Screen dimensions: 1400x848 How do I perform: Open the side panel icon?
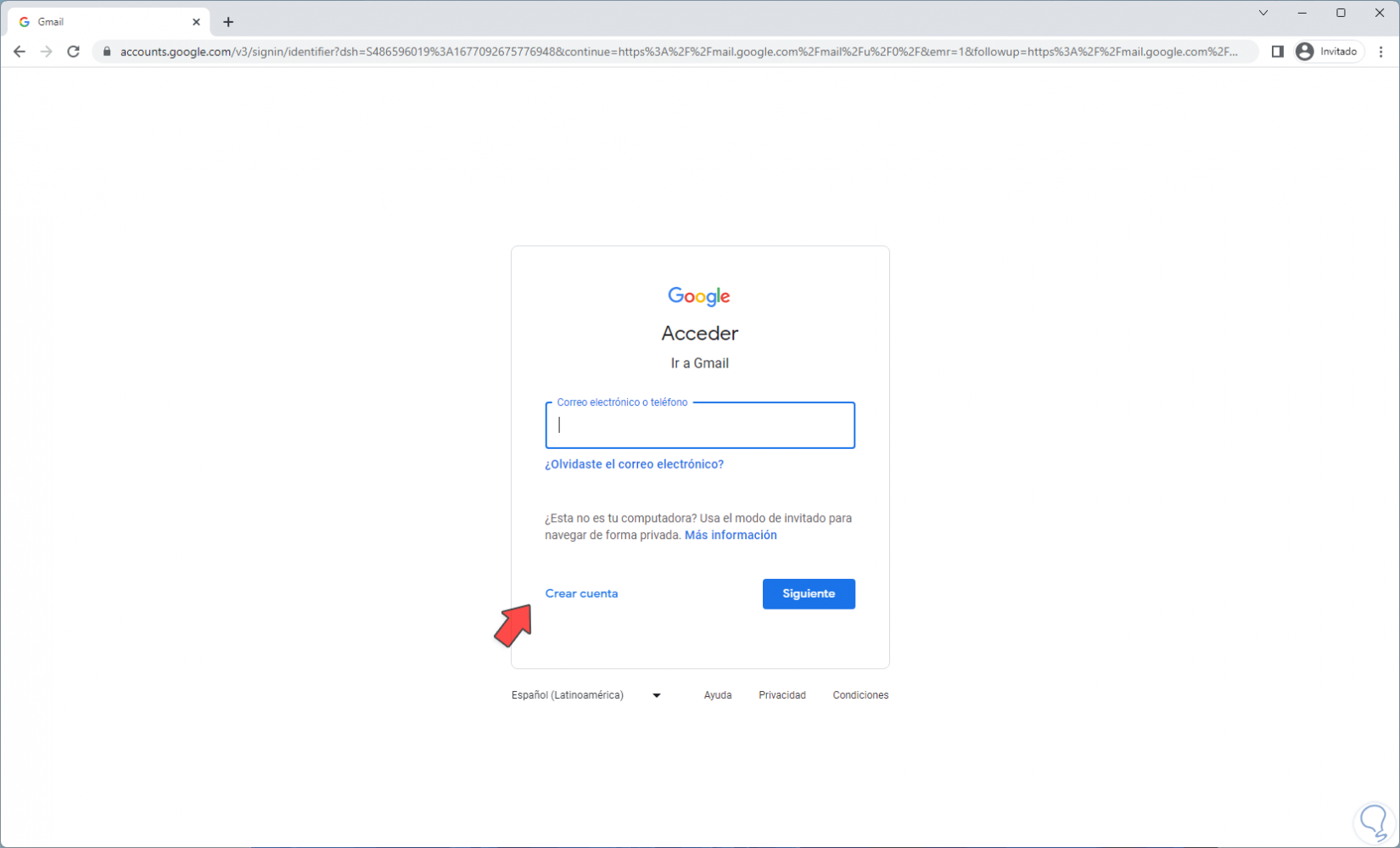coord(1277,52)
